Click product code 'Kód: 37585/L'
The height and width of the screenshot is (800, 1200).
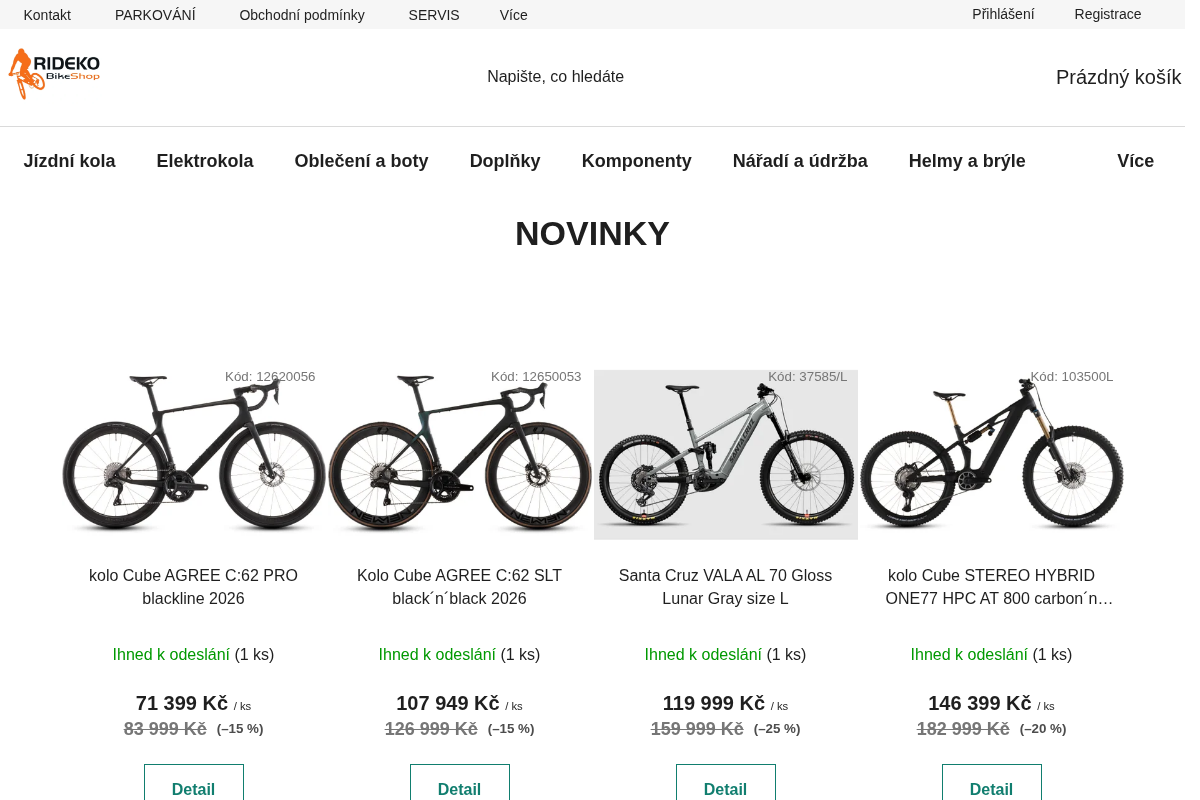pyautogui.click(x=807, y=377)
